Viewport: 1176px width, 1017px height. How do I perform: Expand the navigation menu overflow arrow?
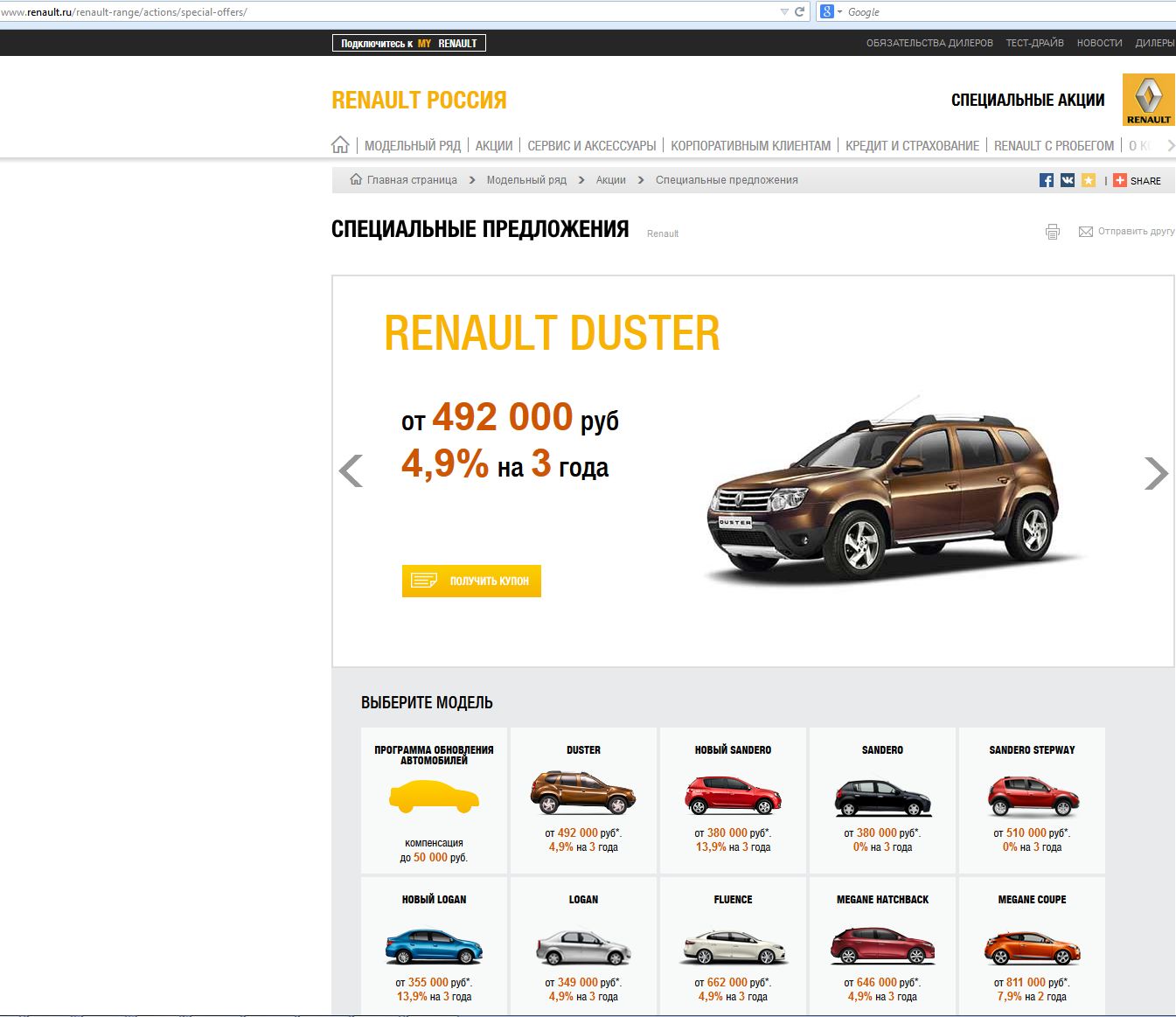1171,145
